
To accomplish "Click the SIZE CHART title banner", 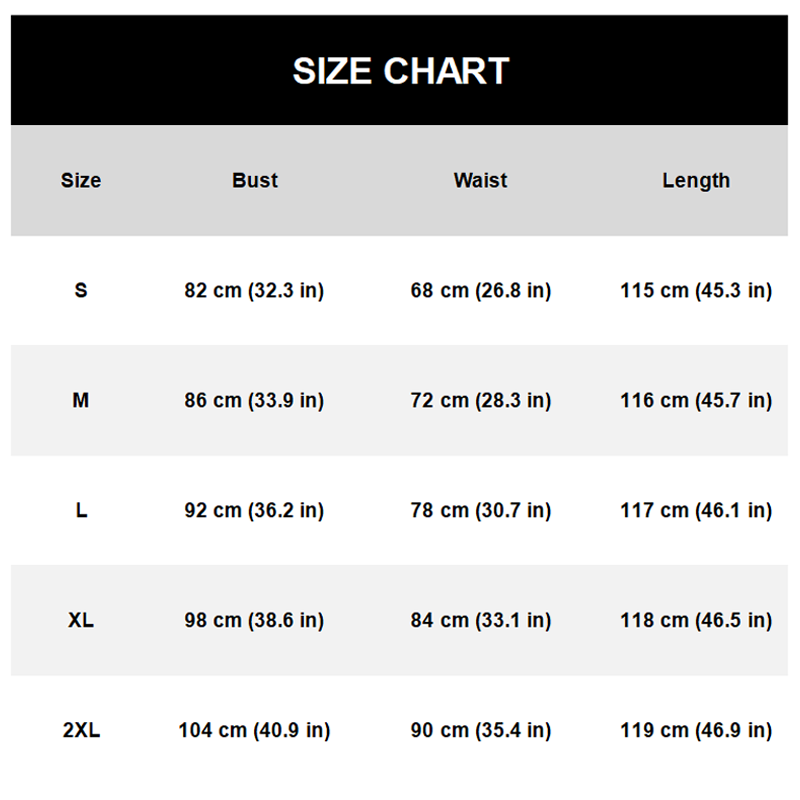I will pos(400,71).
